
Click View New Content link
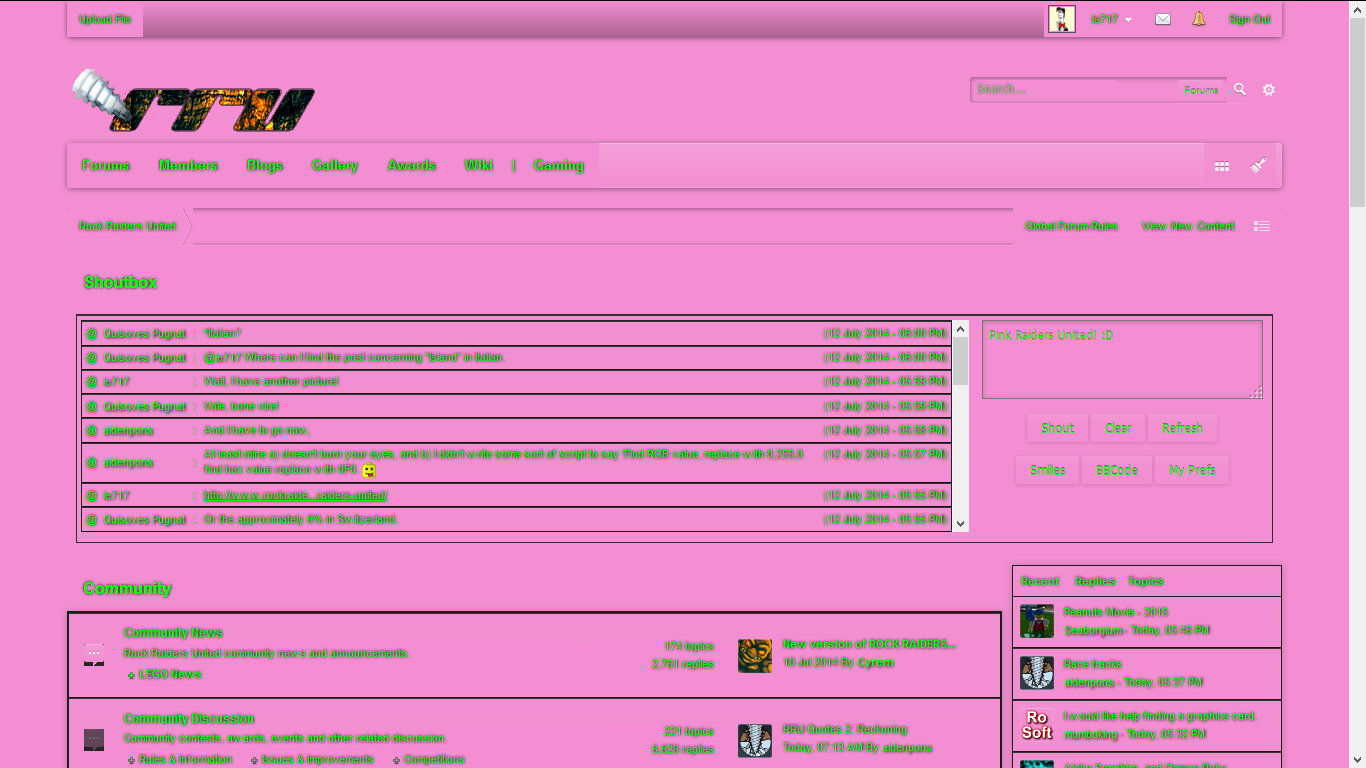pos(1189,226)
